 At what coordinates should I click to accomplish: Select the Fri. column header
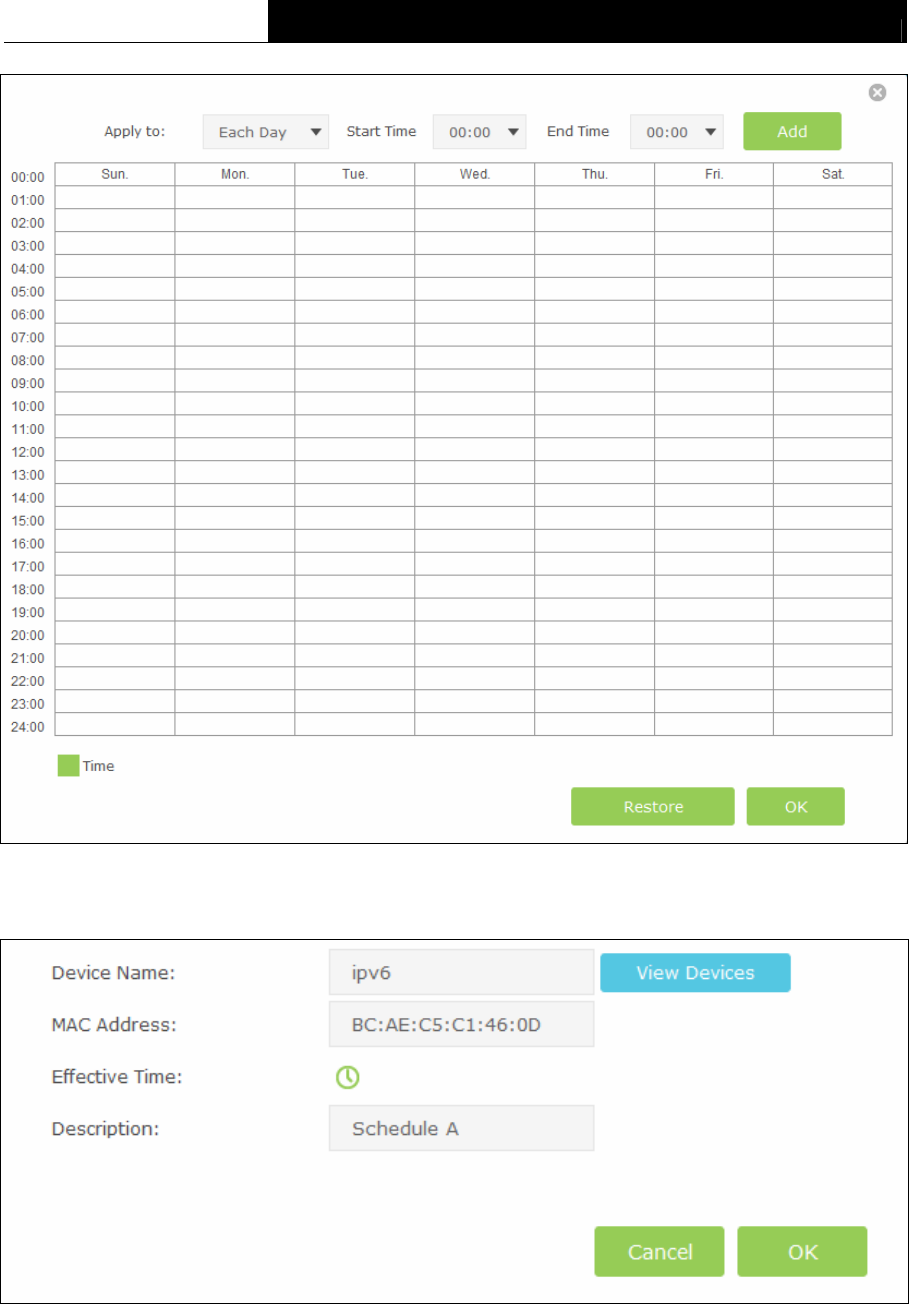pyautogui.click(x=714, y=174)
